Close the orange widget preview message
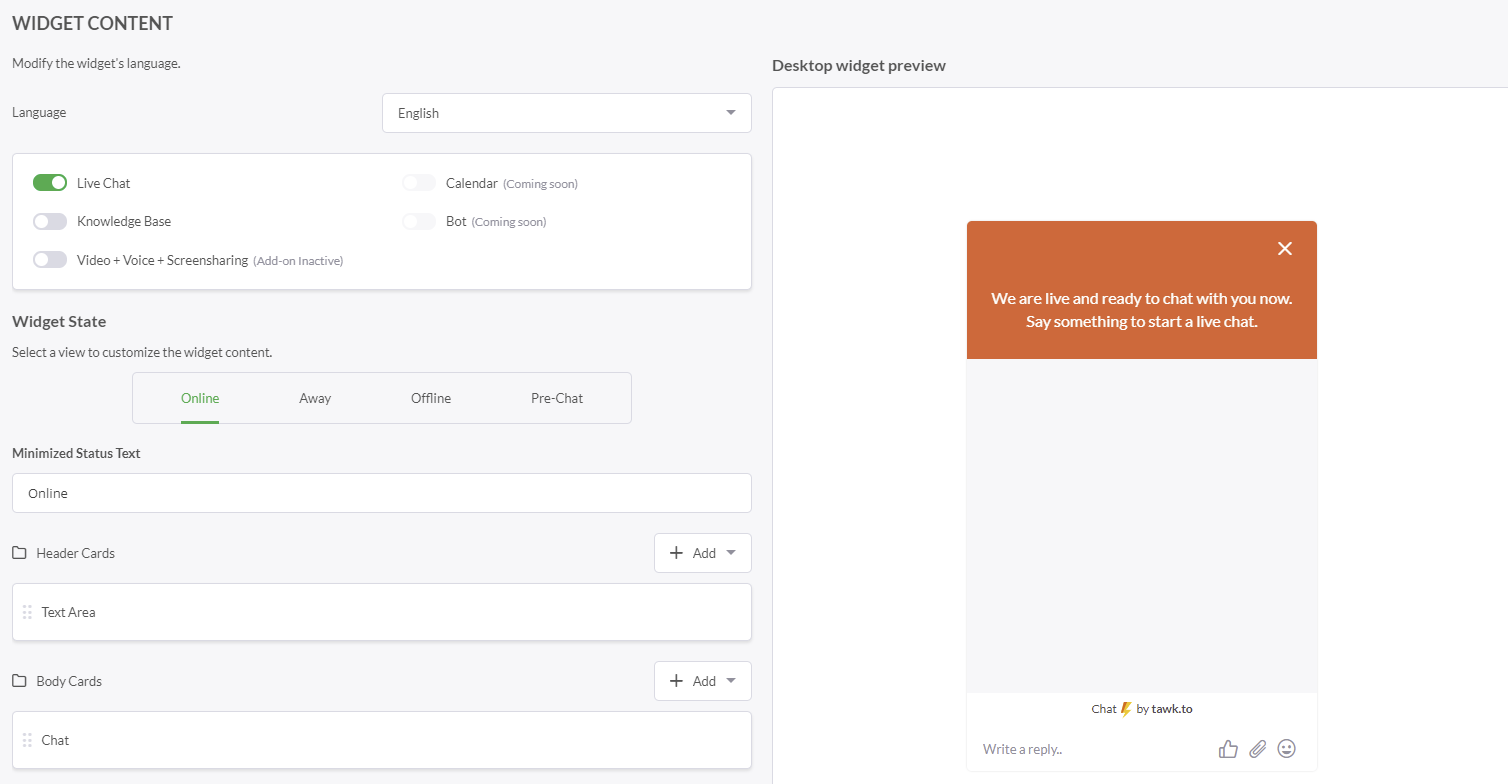 (1285, 248)
